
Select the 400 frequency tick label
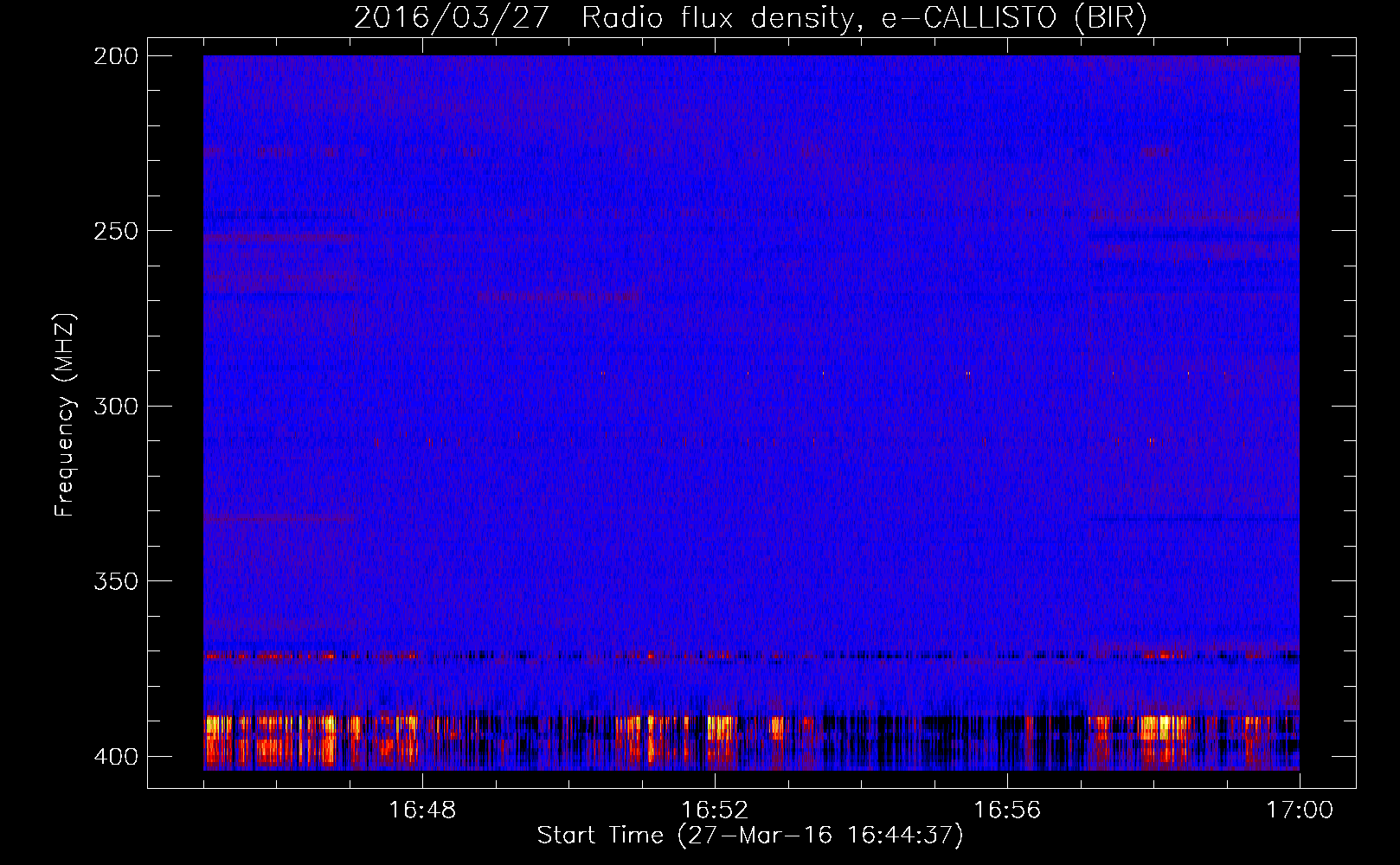(116, 756)
